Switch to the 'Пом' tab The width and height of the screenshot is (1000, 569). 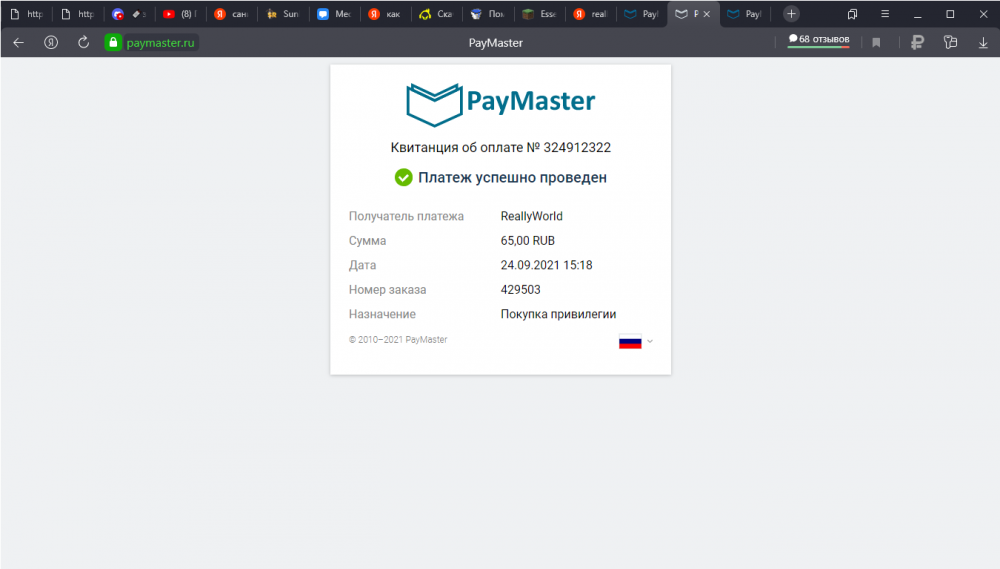[x=489, y=14]
